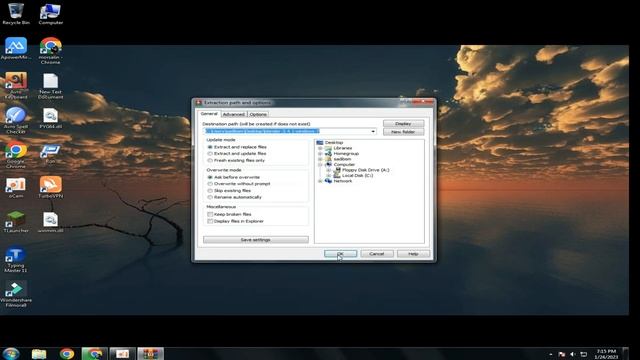The image size is (640, 360).
Task: Click the Save settings button
Action: [256, 240]
